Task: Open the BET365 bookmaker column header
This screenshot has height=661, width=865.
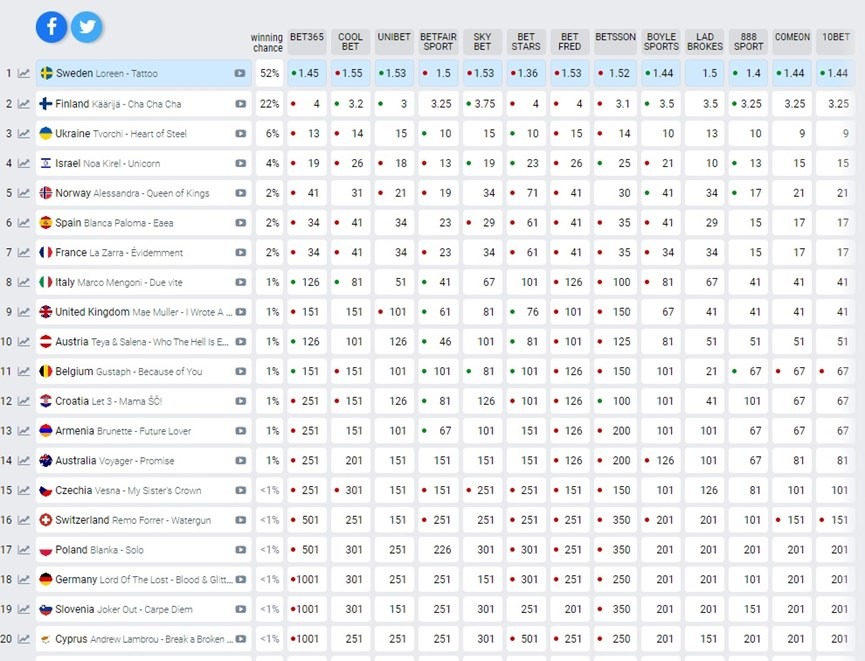Action: [x=307, y=41]
